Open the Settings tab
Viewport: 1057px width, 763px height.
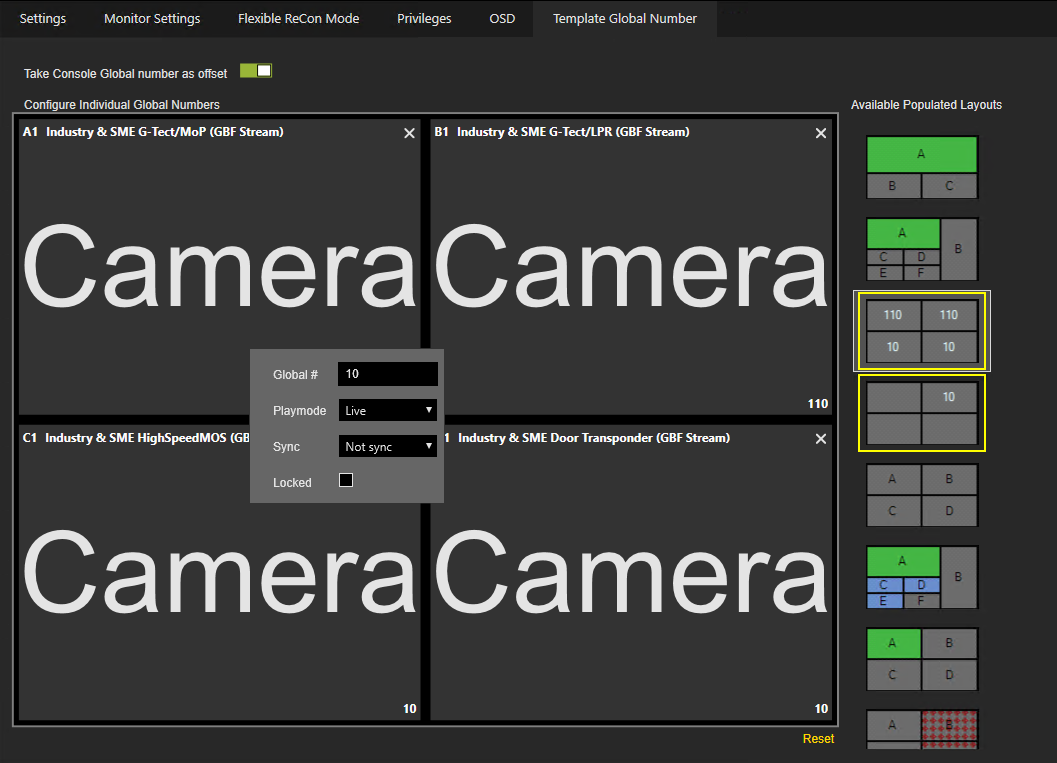point(43,18)
